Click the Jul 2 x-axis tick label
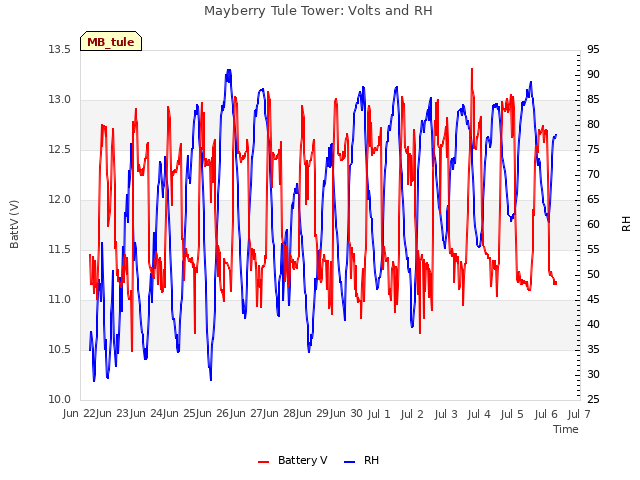This screenshot has height=480, width=640. click(x=412, y=414)
